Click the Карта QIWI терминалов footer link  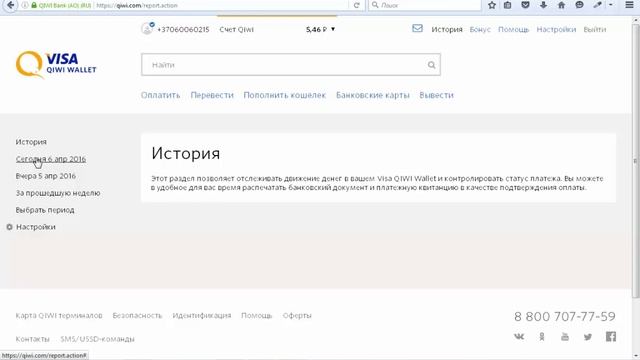point(59,316)
